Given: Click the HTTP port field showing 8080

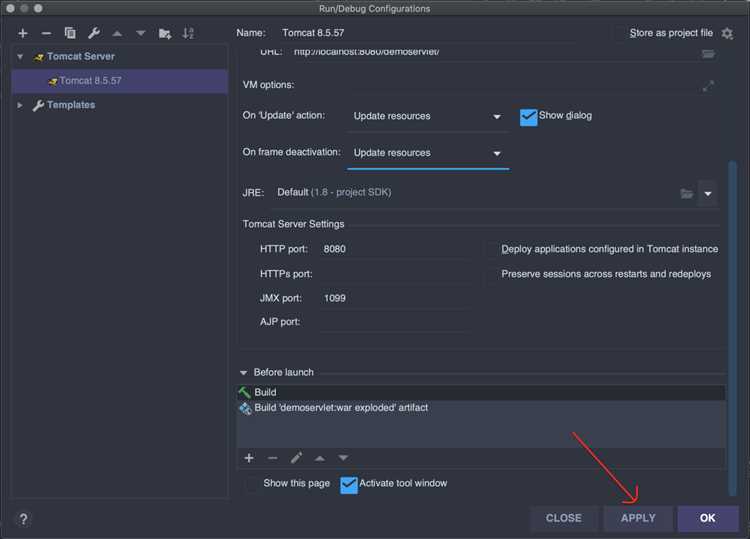Looking at the screenshot, I should pyautogui.click(x=394, y=249).
